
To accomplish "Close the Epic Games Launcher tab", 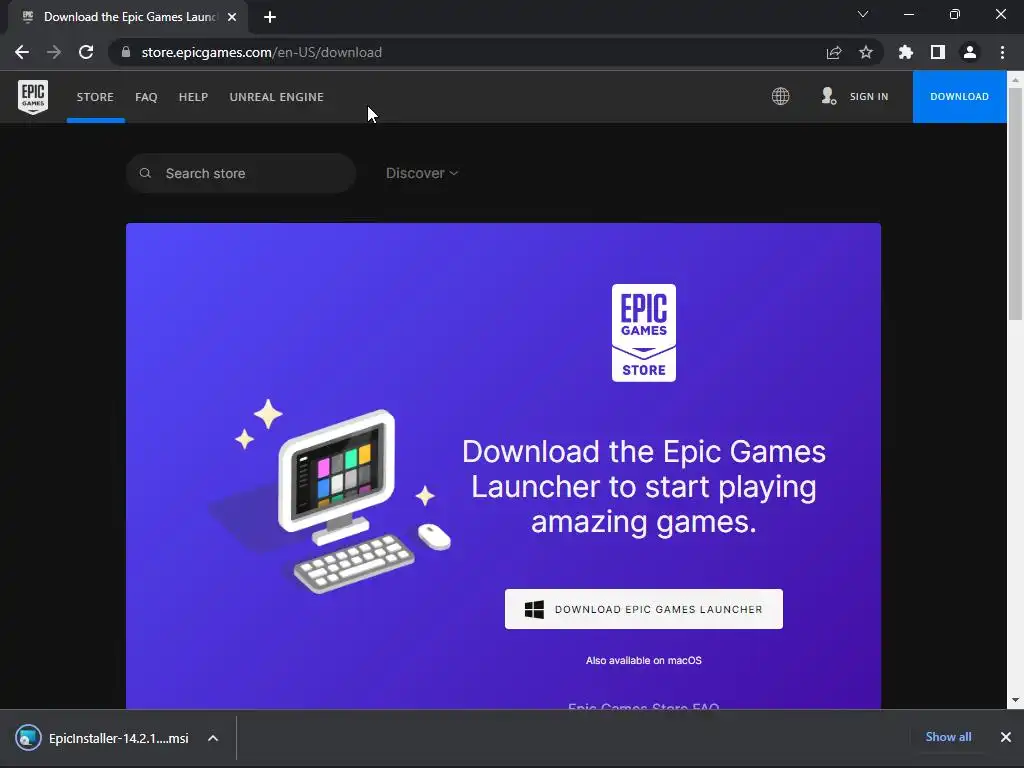I will 232,17.
